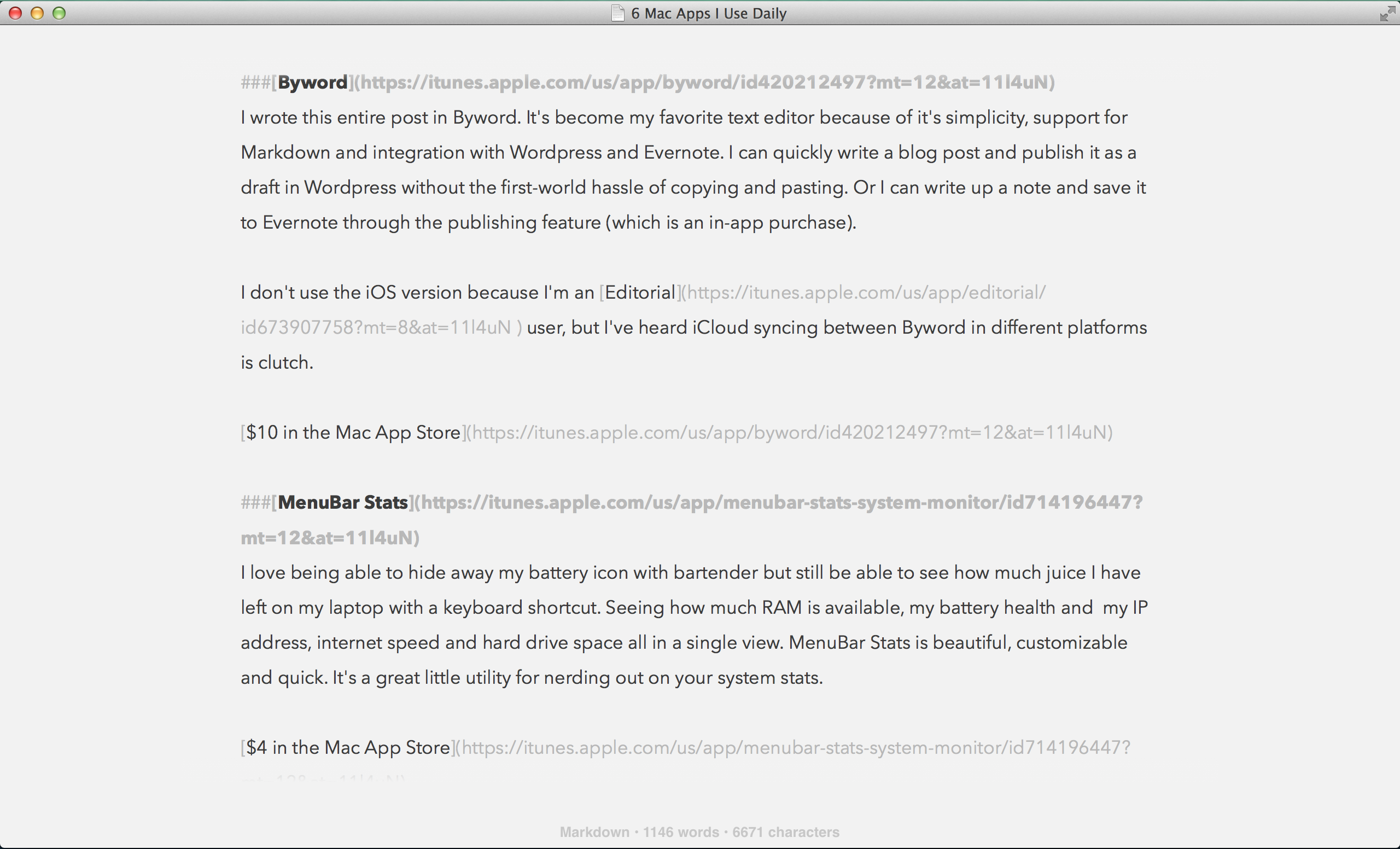Viewport: 1400px width, 849px height.
Task: Click the '6671 characters' counter
Action: point(786,832)
